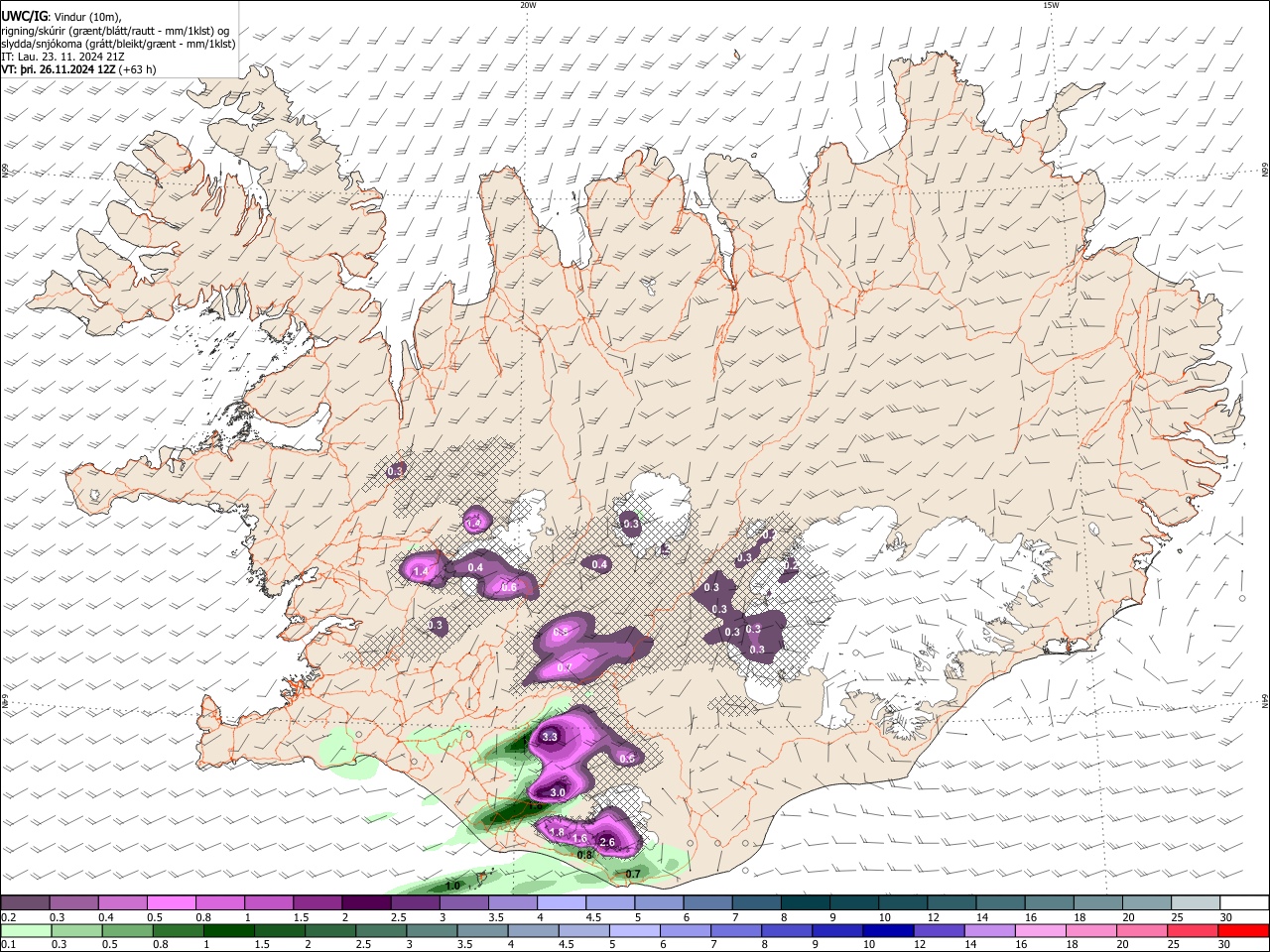Select the 1.8 precipitation value label
The width and height of the screenshot is (1270, 952).
click(x=557, y=831)
